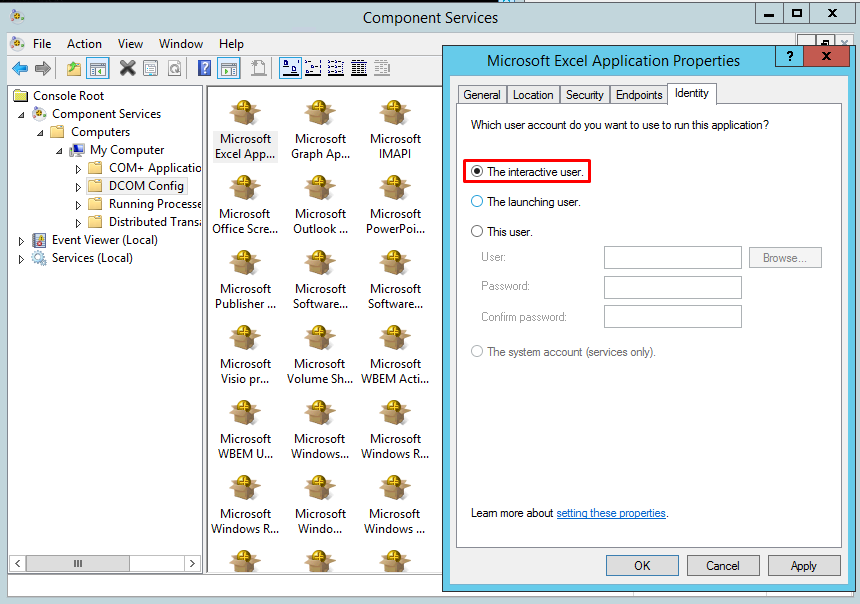860x604 pixels.
Task: Switch to Small Icons view
Action: click(x=313, y=69)
